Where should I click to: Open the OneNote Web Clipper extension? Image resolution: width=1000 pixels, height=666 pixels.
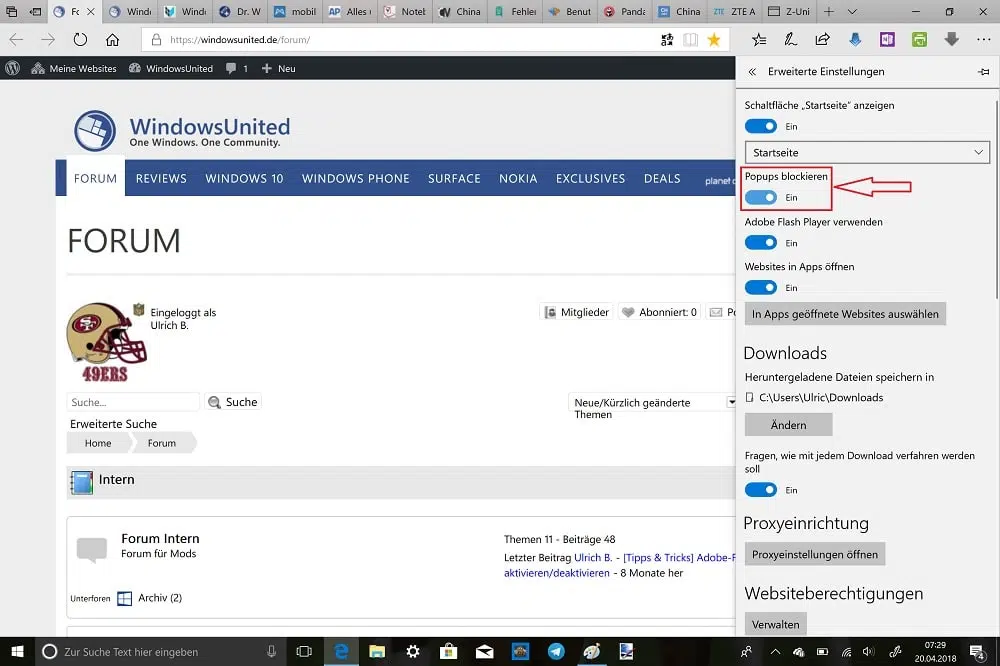click(887, 40)
